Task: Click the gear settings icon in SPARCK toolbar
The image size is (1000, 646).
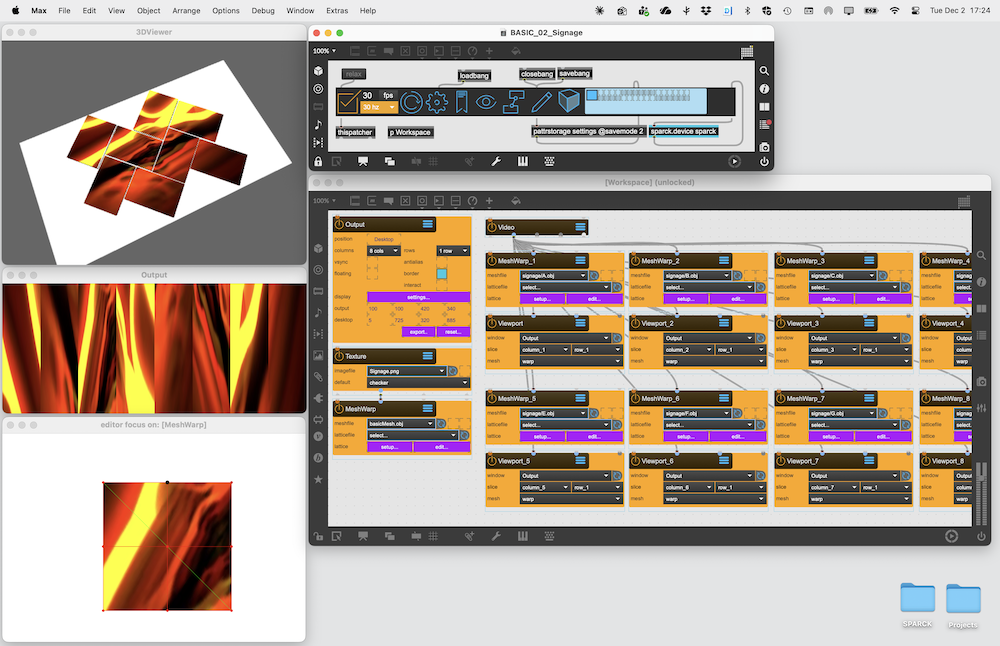Action: (x=436, y=101)
